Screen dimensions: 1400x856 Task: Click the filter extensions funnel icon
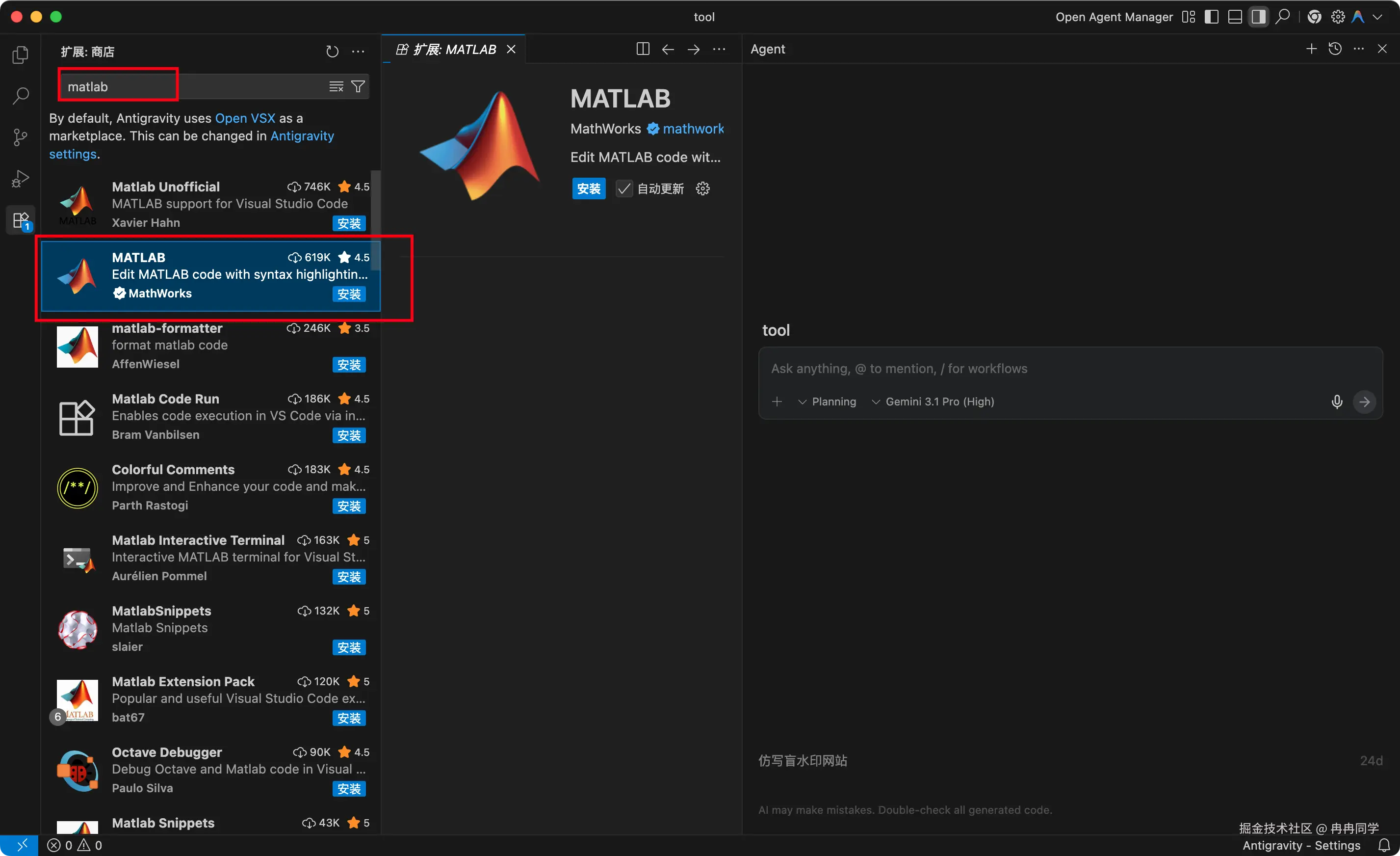pos(358,86)
